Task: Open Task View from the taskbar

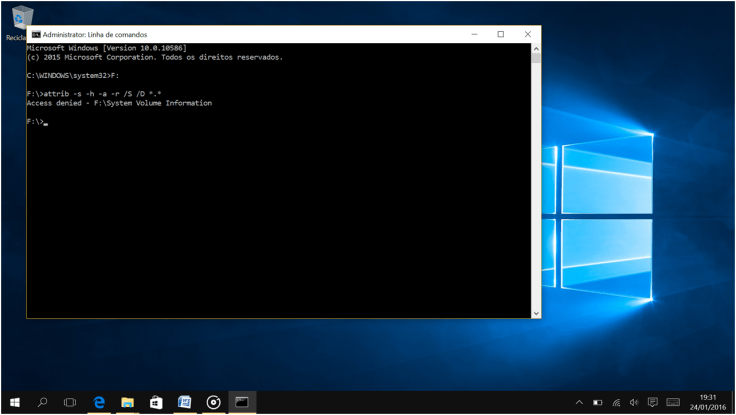Action: pyautogui.click(x=70, y=402)
